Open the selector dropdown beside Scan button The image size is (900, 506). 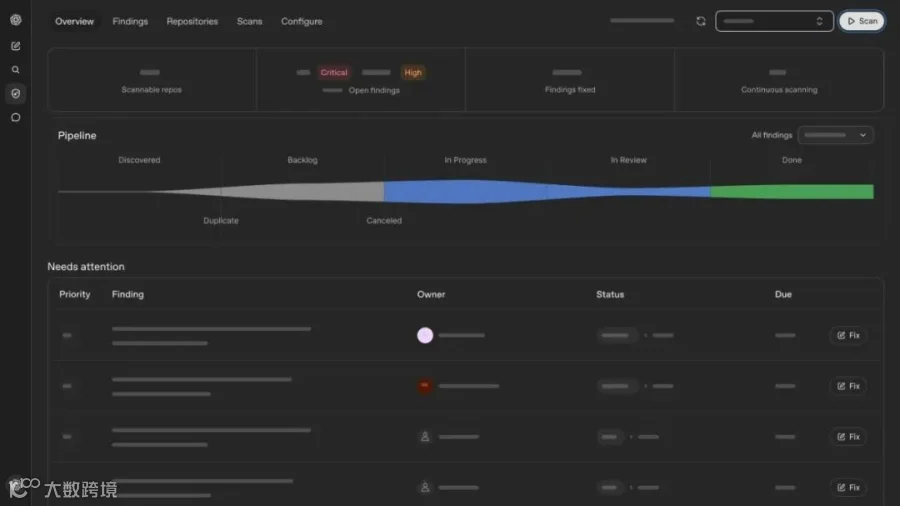774,21
